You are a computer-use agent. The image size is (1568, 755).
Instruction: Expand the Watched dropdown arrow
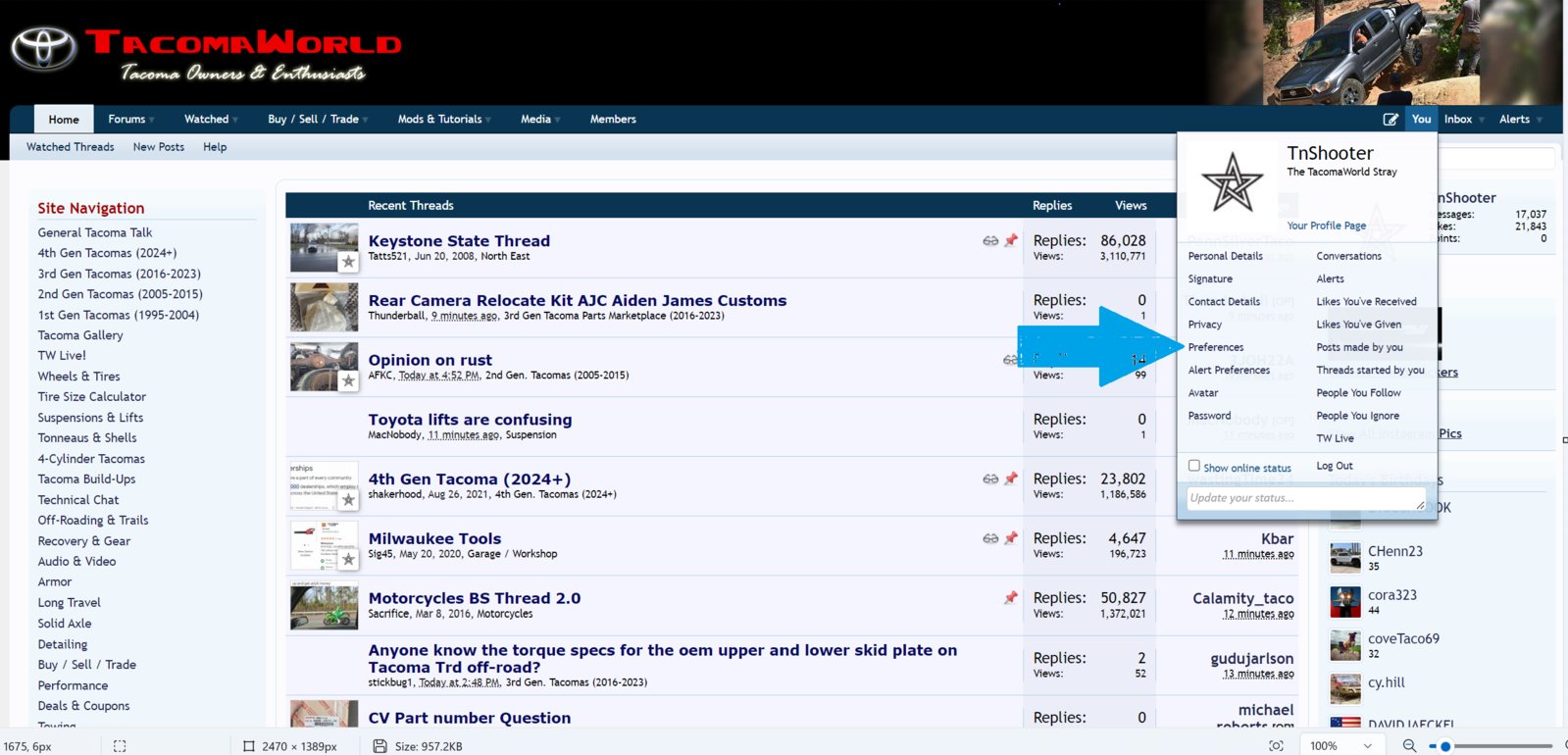[235, 121]
